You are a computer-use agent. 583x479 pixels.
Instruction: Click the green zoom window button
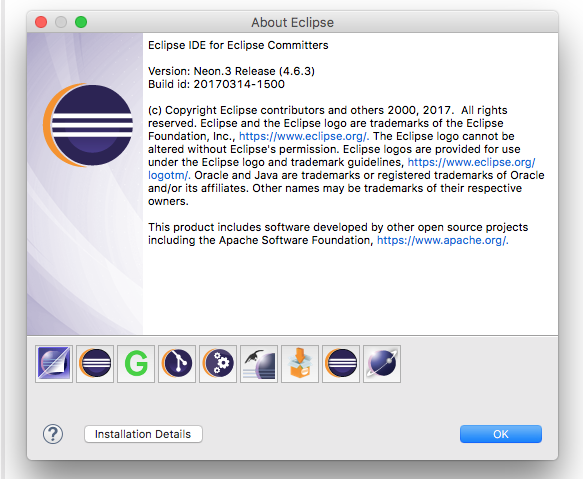[81, 22]
